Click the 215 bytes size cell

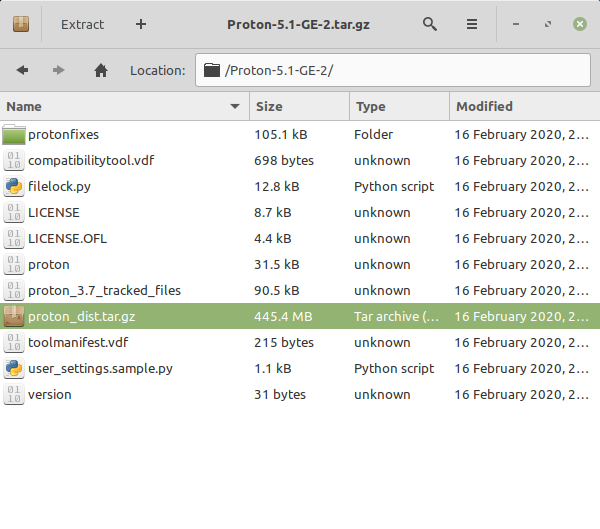284,342
